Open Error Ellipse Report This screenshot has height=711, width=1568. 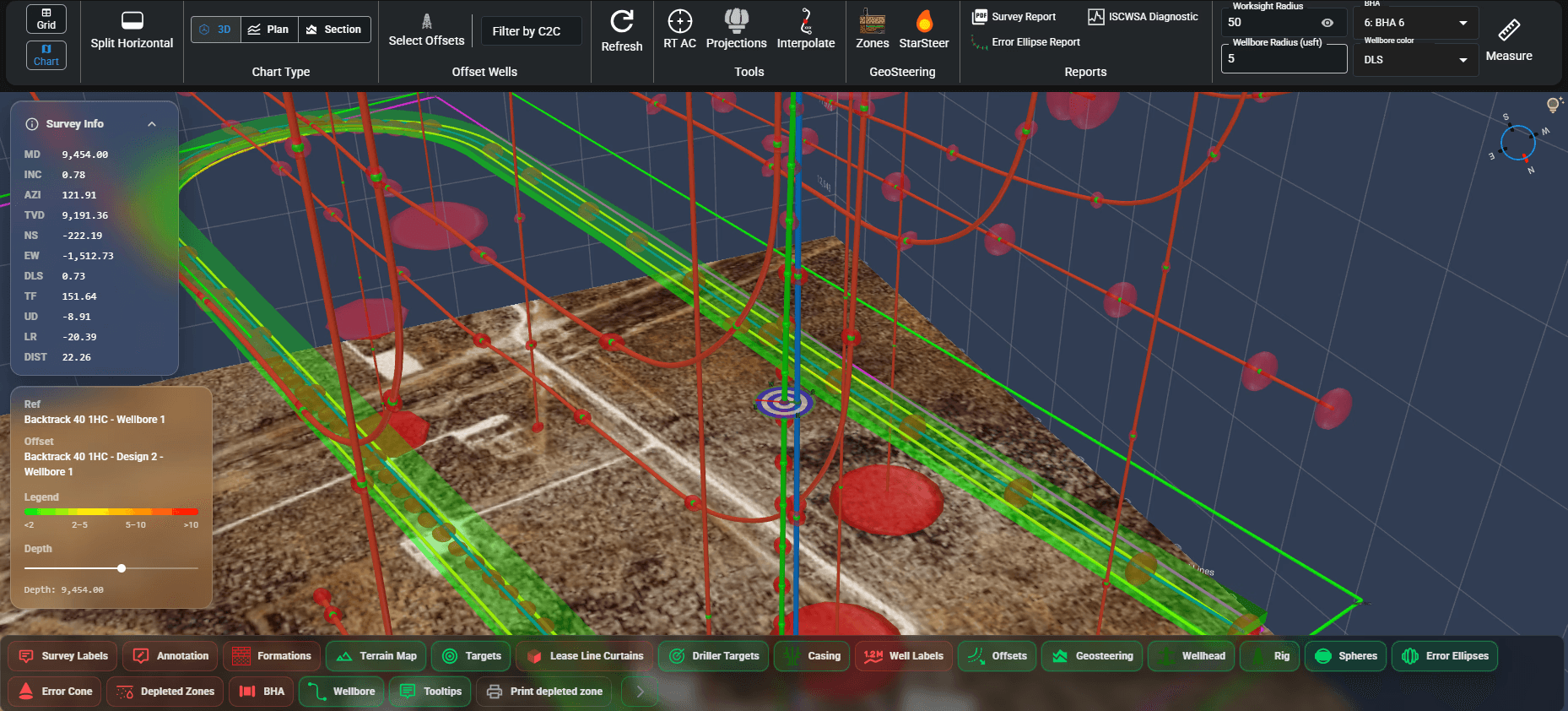pyautogui.click(x=1025, y=42)
